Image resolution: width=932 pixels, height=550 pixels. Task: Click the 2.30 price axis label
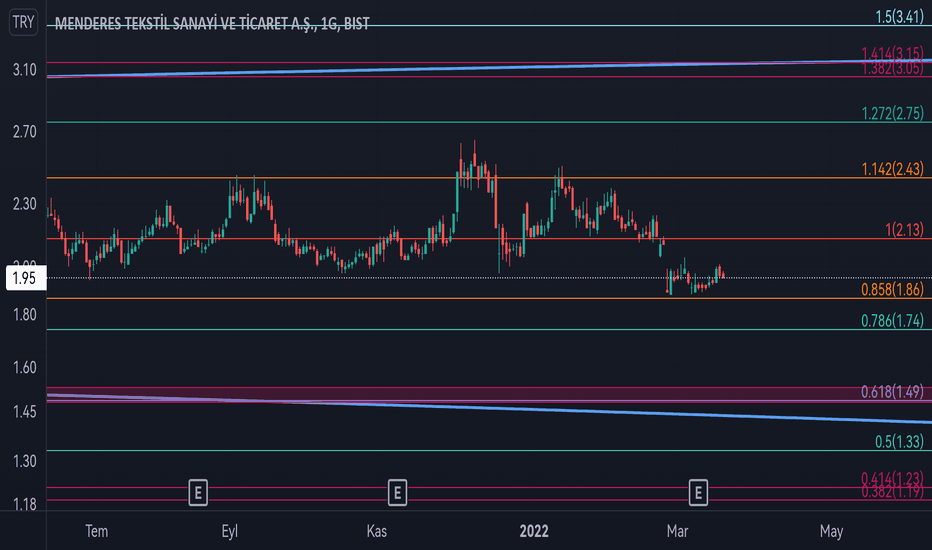(24, 204)
